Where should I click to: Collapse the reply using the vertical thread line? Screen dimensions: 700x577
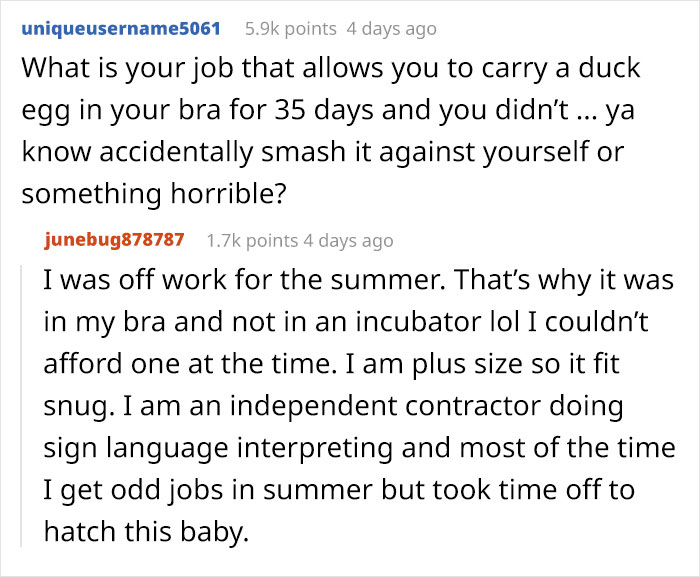(x=21, y=406)
